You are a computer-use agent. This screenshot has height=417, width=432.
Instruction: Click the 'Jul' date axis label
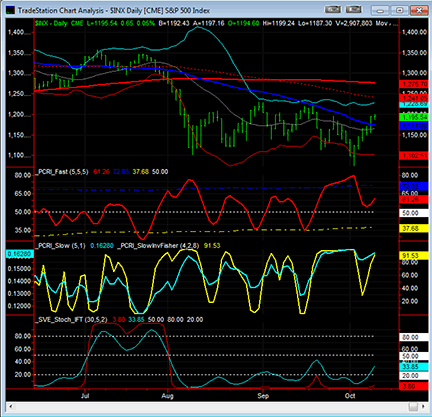point(85,396)
